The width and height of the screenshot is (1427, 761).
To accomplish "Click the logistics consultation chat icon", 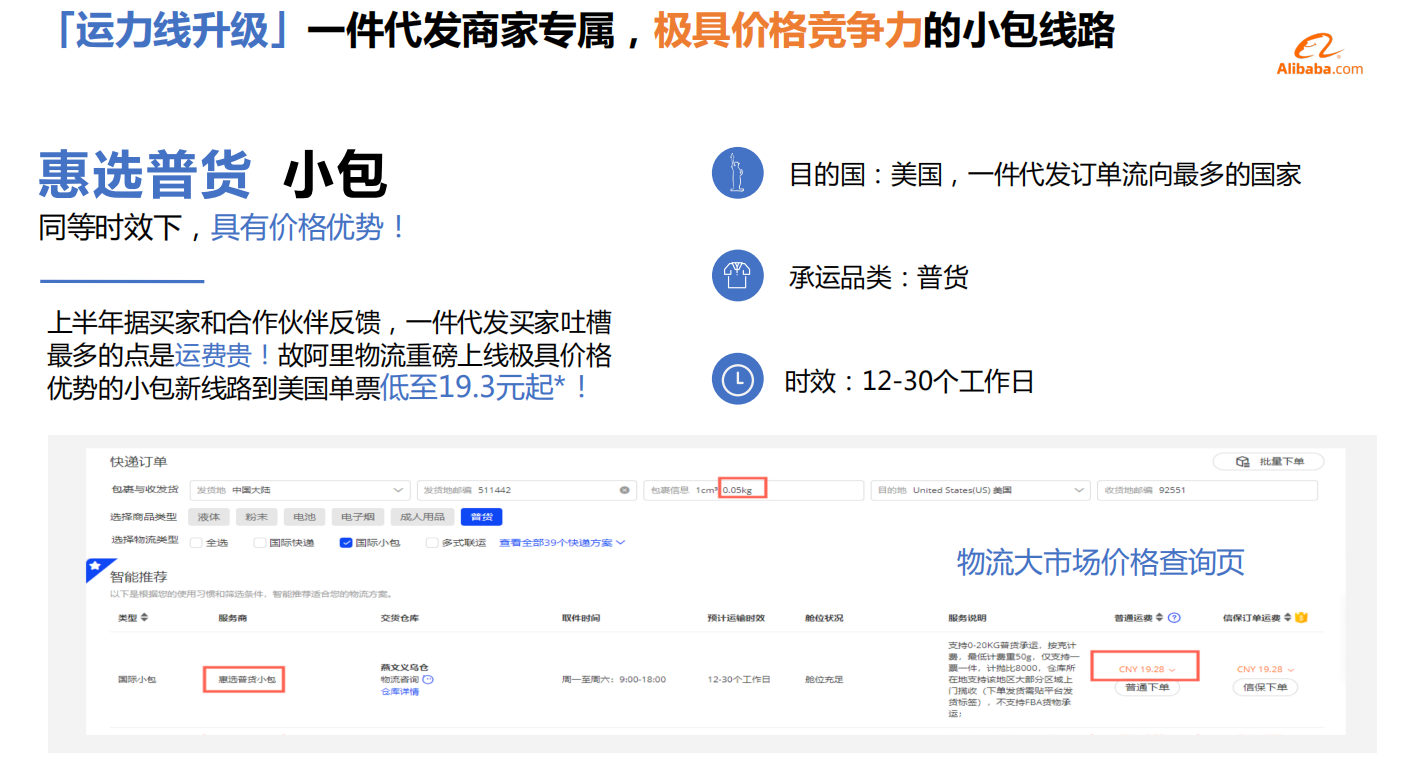I will tap(428, 680).
